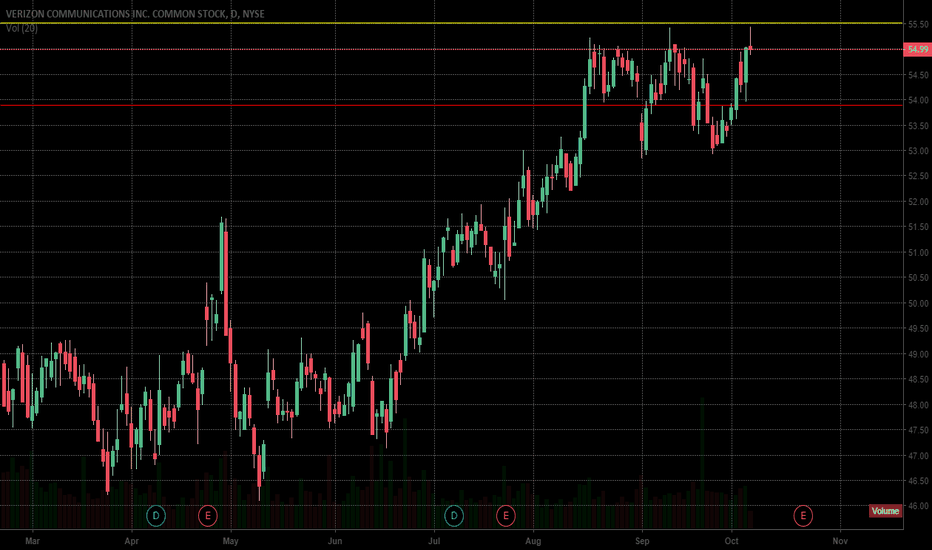Click the 47.00 price axis label
The height and width of the screenshot is (550, 932).
tap(918, 456)
